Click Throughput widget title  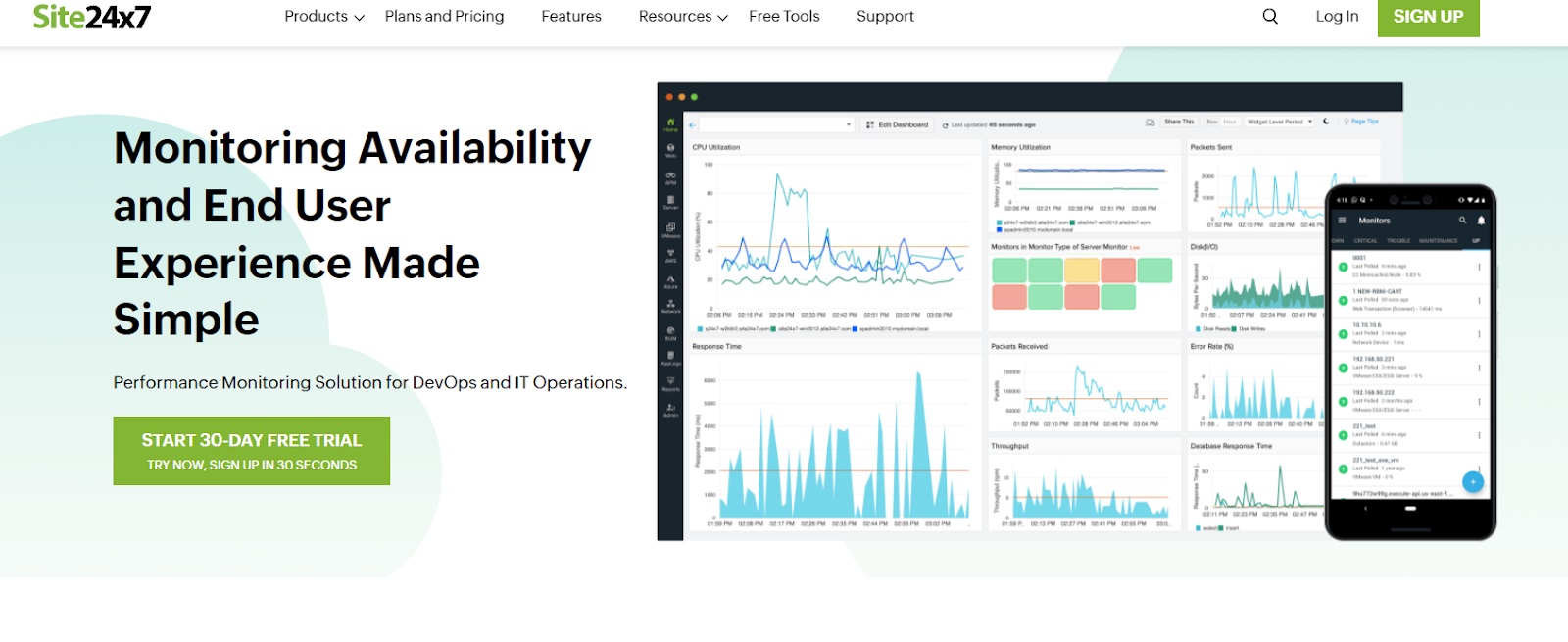1009,446
